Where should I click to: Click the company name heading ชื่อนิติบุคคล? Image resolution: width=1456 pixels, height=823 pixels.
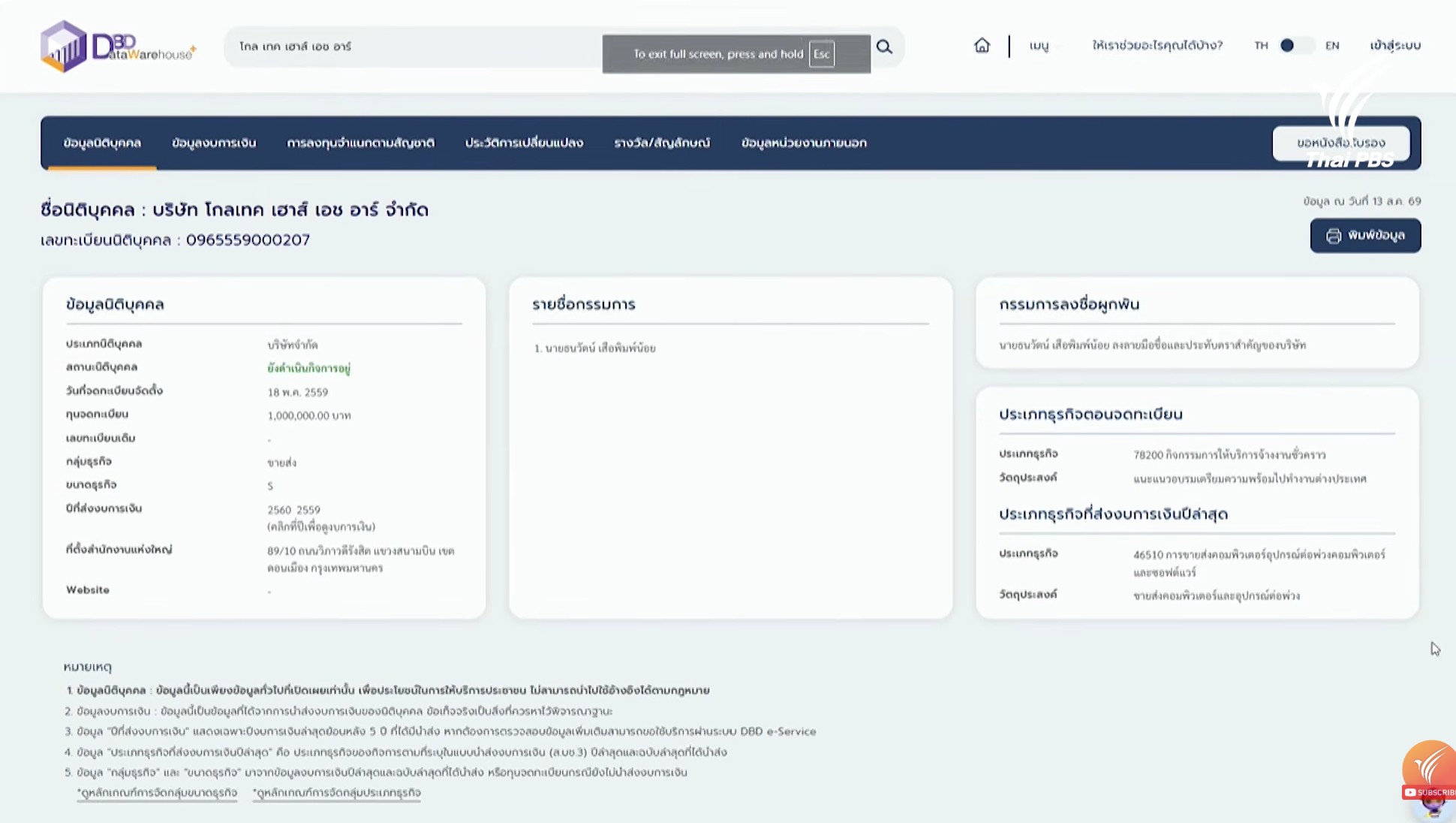(x=234, y=210)
